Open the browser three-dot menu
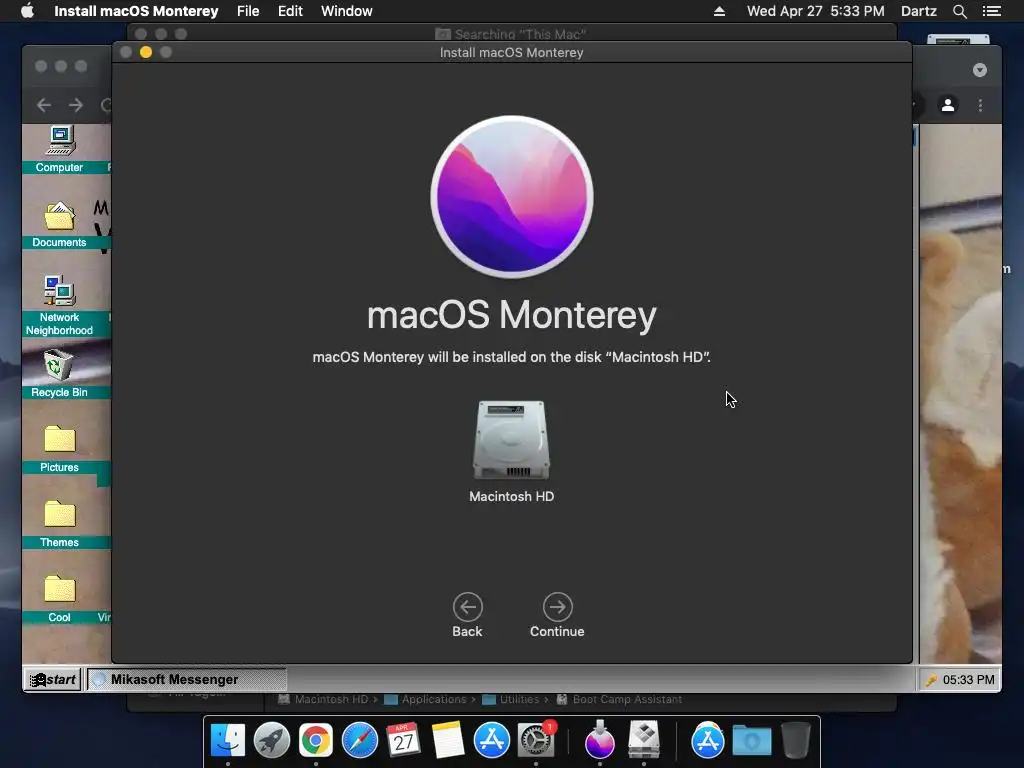Image resolution: width=1024 pixels, height=768 pixels. pos(980,105)
